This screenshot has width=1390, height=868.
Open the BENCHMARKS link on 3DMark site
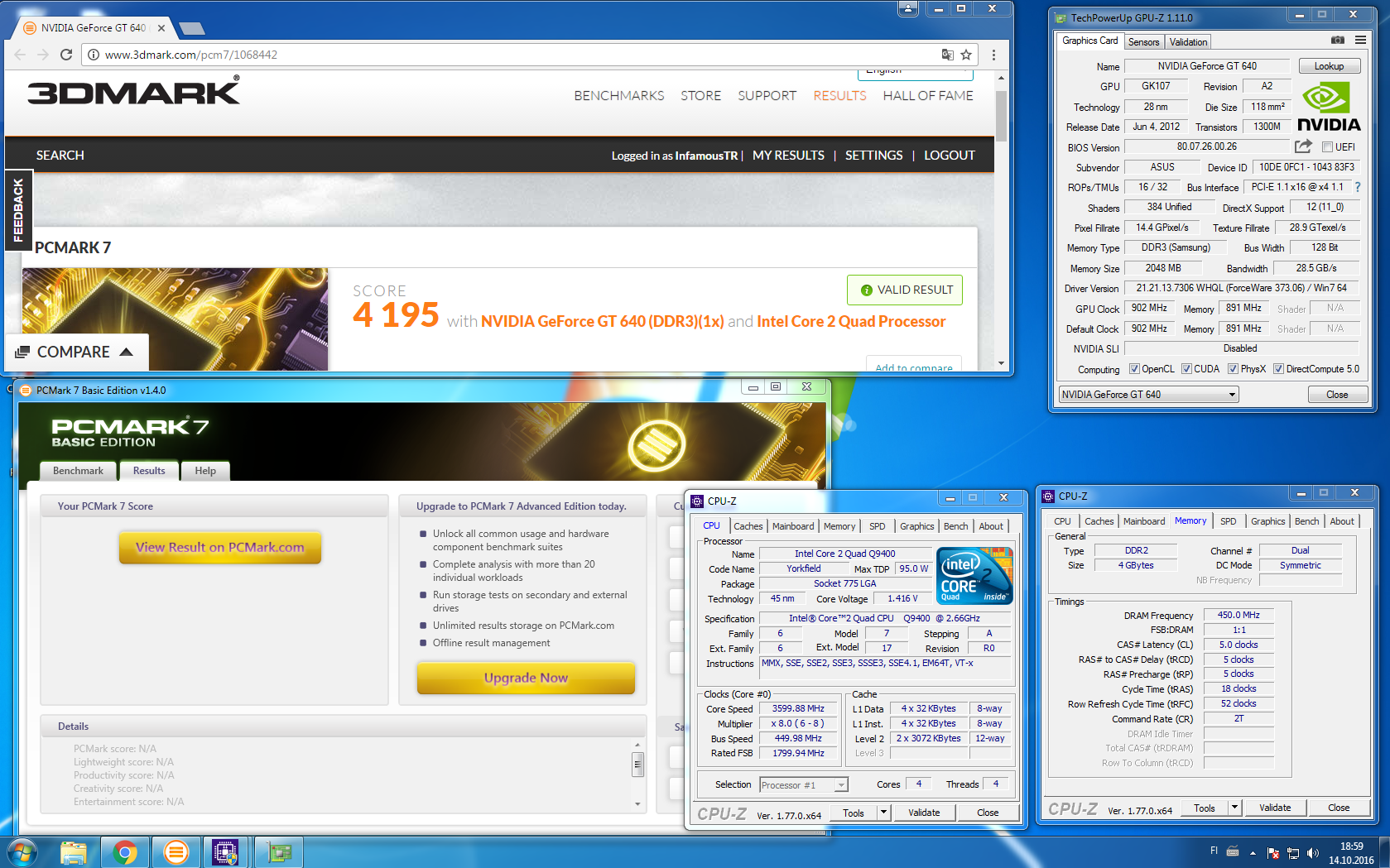619,96
